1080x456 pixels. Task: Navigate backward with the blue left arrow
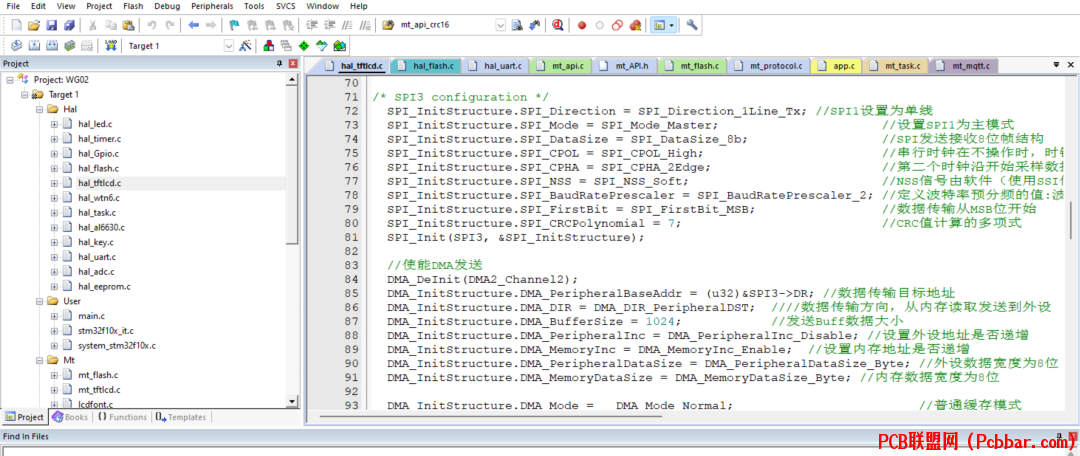pyautogui.click(x=194, y=25)
